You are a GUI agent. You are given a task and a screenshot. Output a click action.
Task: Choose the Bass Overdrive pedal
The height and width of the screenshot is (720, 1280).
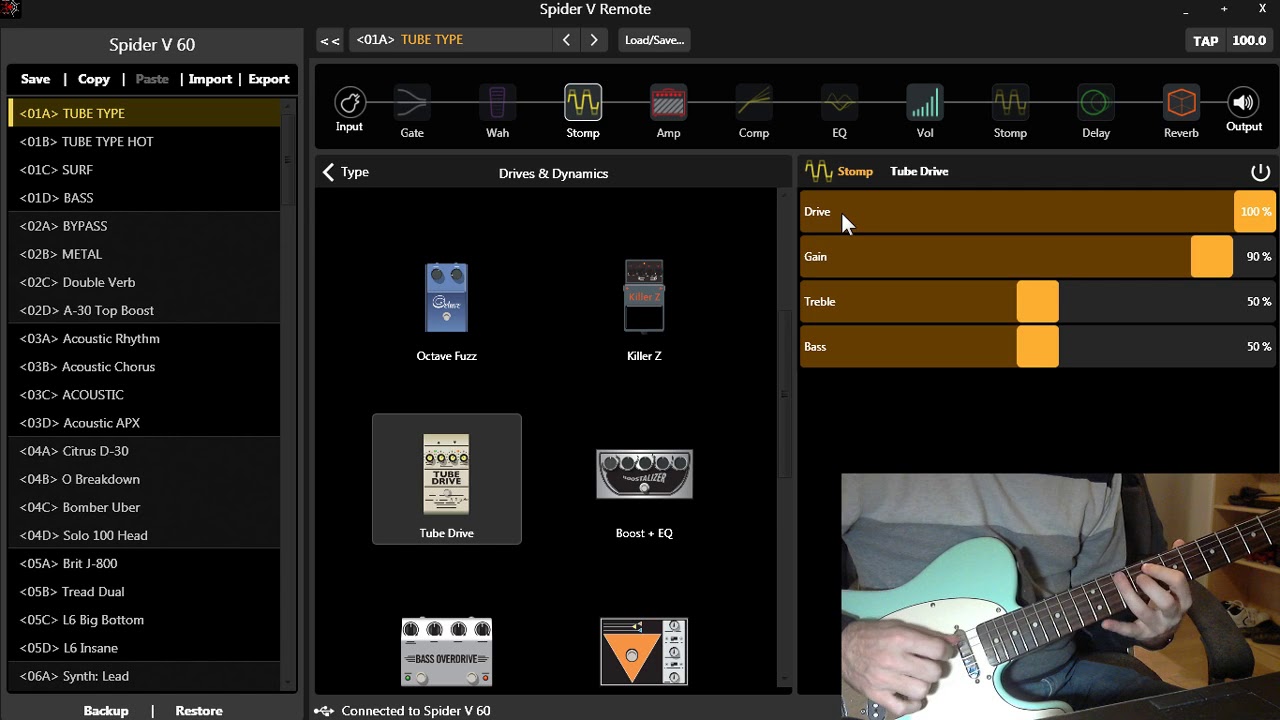click(447, 652)
